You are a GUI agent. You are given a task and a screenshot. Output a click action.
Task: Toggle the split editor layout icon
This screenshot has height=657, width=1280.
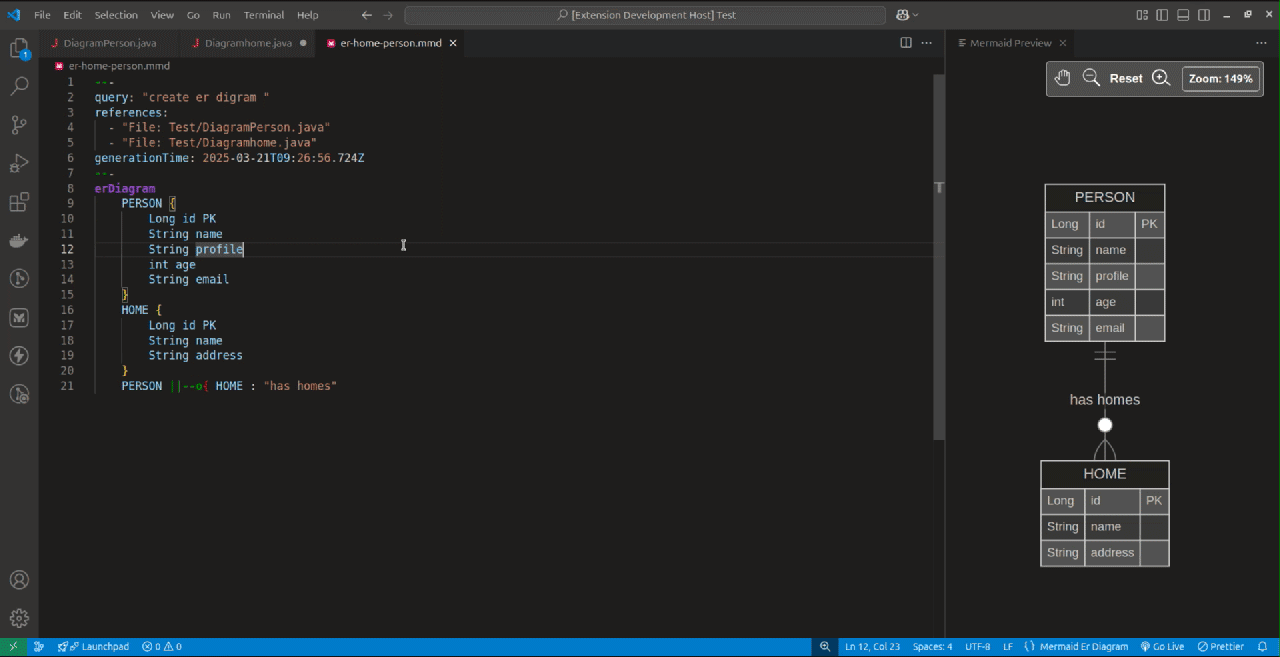pos(905,43)
